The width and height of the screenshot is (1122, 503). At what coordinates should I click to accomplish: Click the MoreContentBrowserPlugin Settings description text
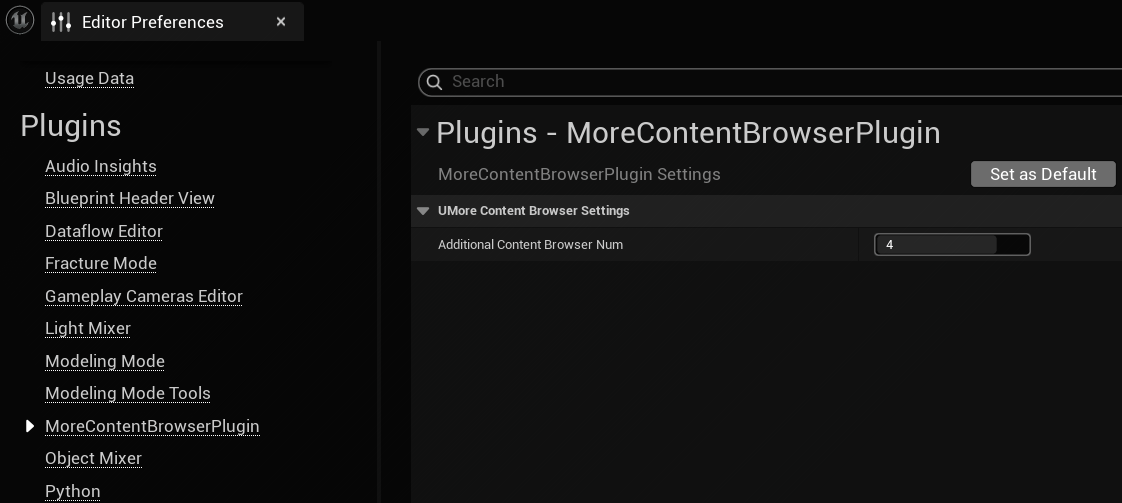pos(579,175)
